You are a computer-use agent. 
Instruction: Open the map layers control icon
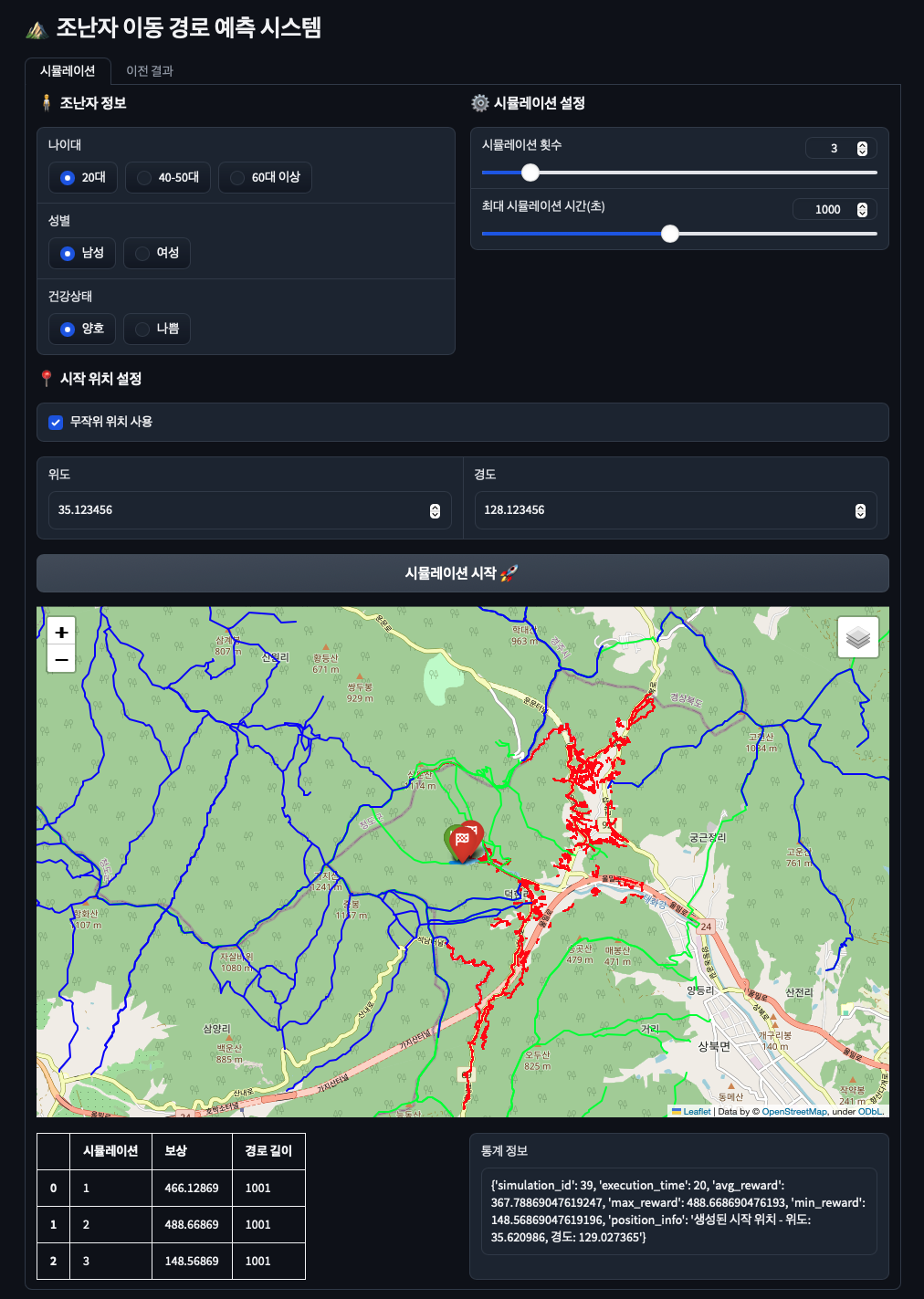[858, 637]
